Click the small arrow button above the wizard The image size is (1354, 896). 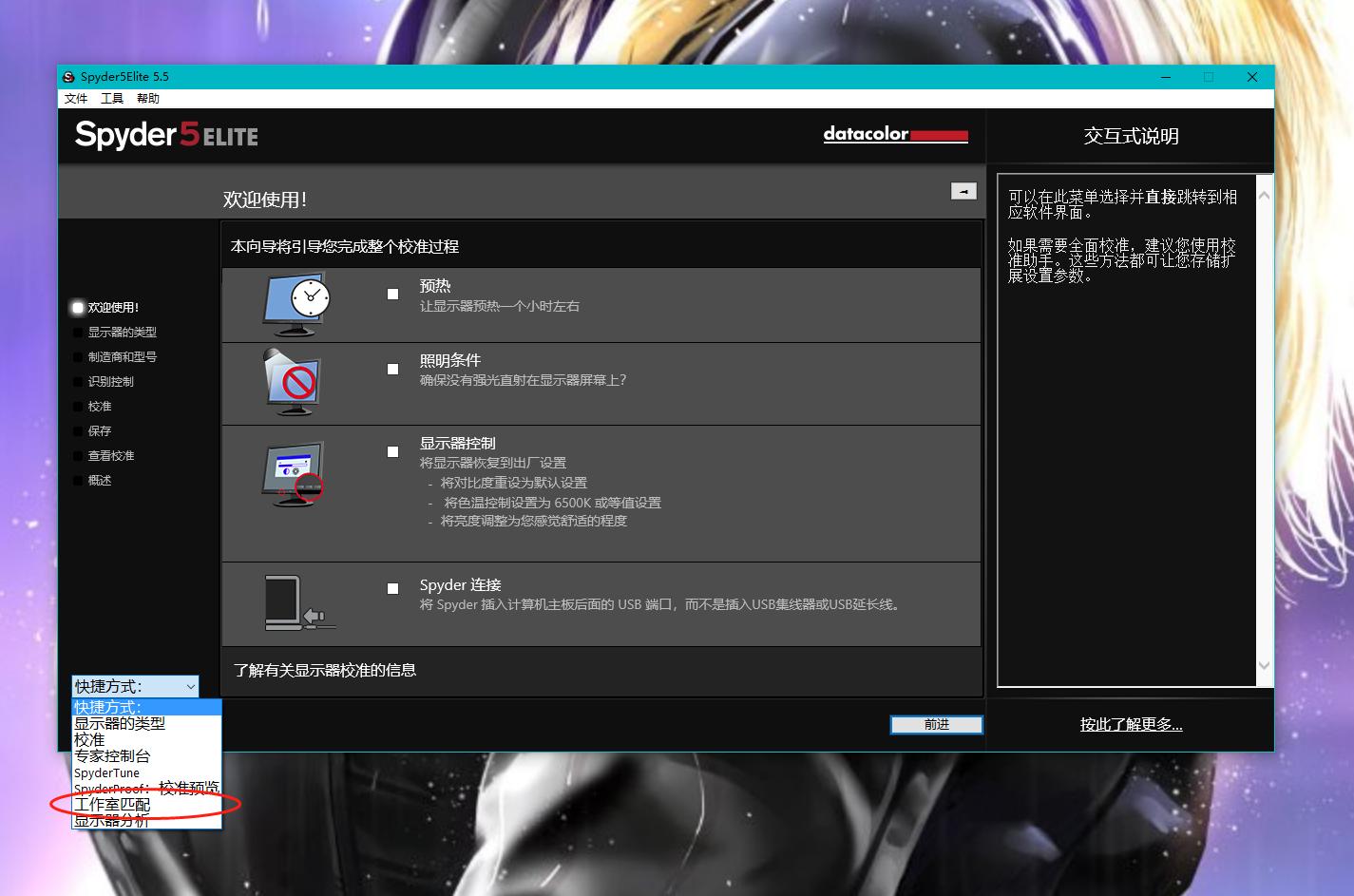(x=963, y=191)
